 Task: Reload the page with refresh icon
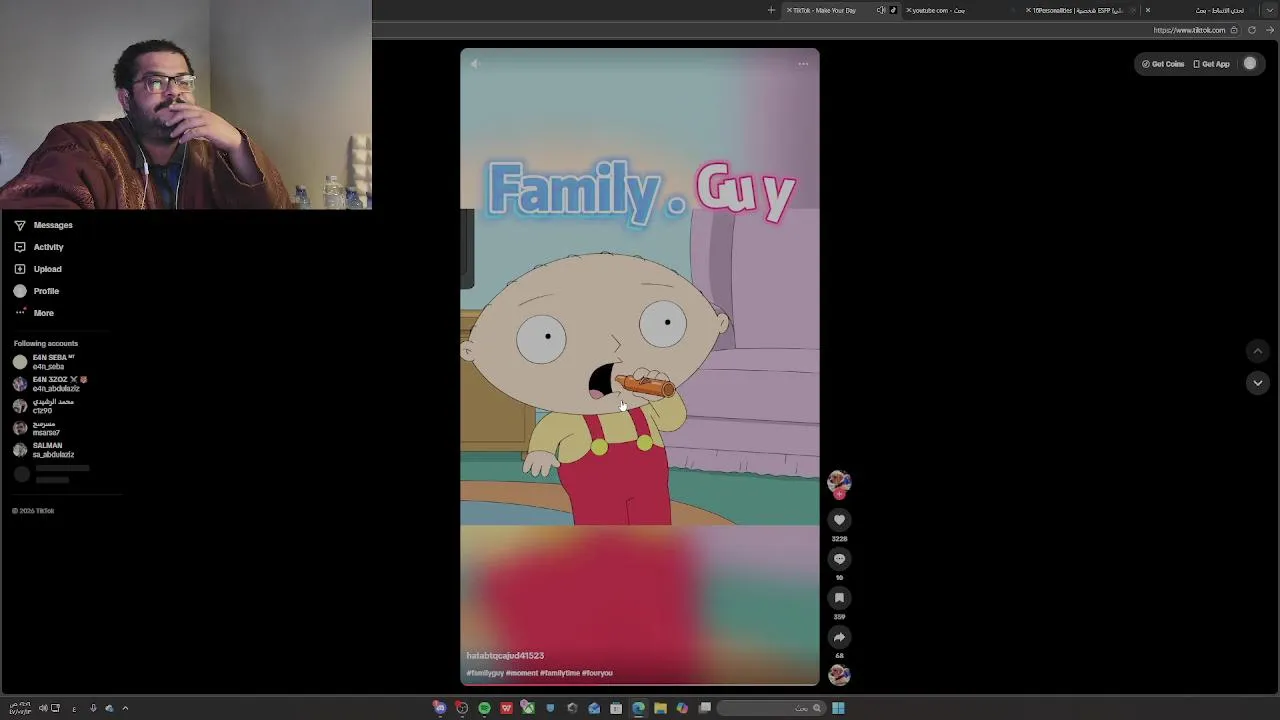pos(1251,30)
